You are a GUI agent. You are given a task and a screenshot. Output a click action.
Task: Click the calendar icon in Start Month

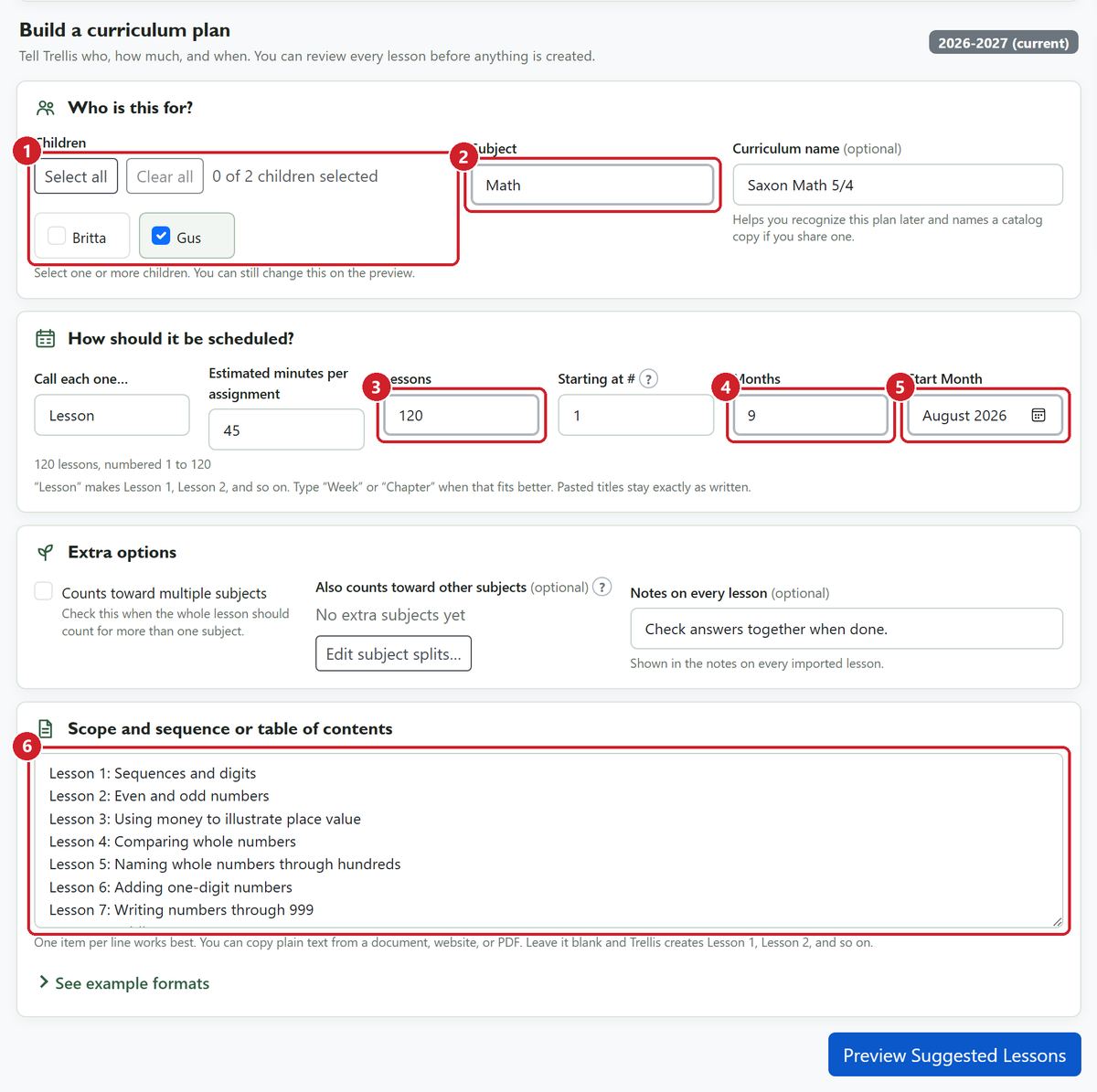(x=1038, y=415)
